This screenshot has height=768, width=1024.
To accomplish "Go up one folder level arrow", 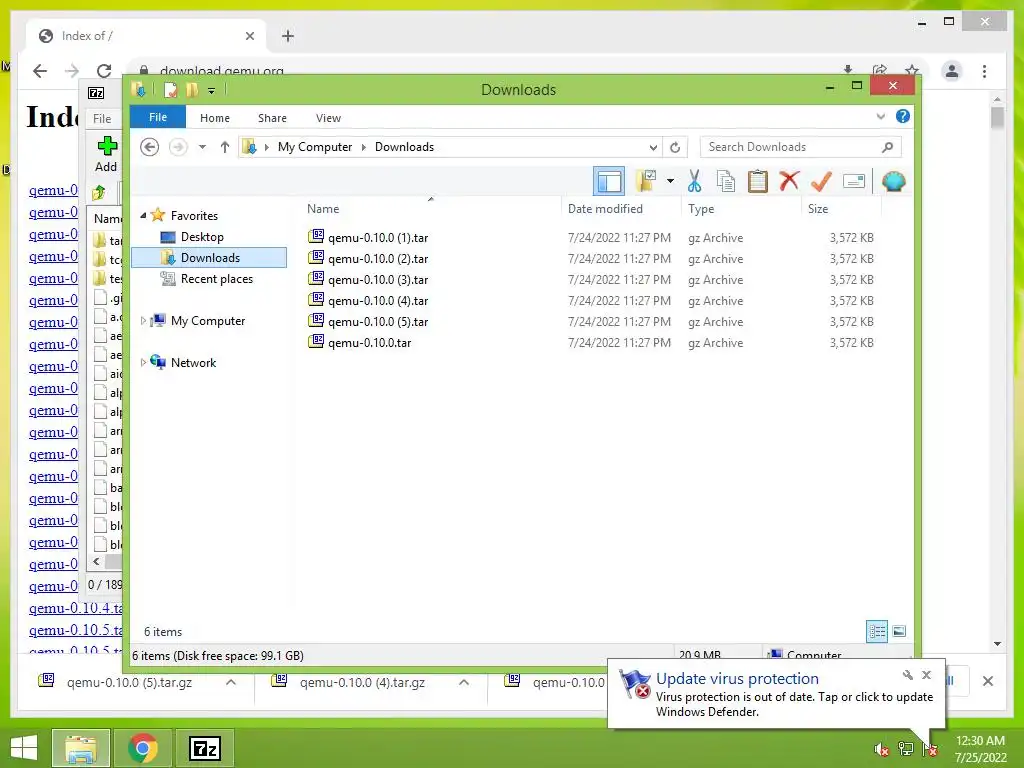I will coord(225,147).
